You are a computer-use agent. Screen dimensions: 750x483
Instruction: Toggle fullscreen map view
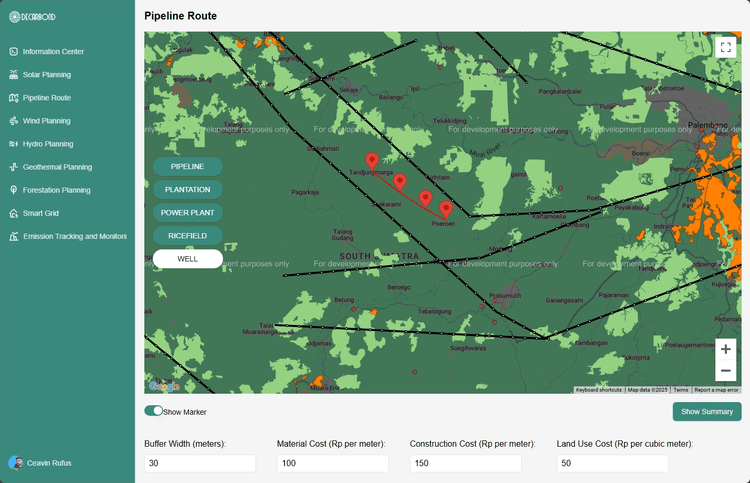pyautogui.click(x=726, y=47)
